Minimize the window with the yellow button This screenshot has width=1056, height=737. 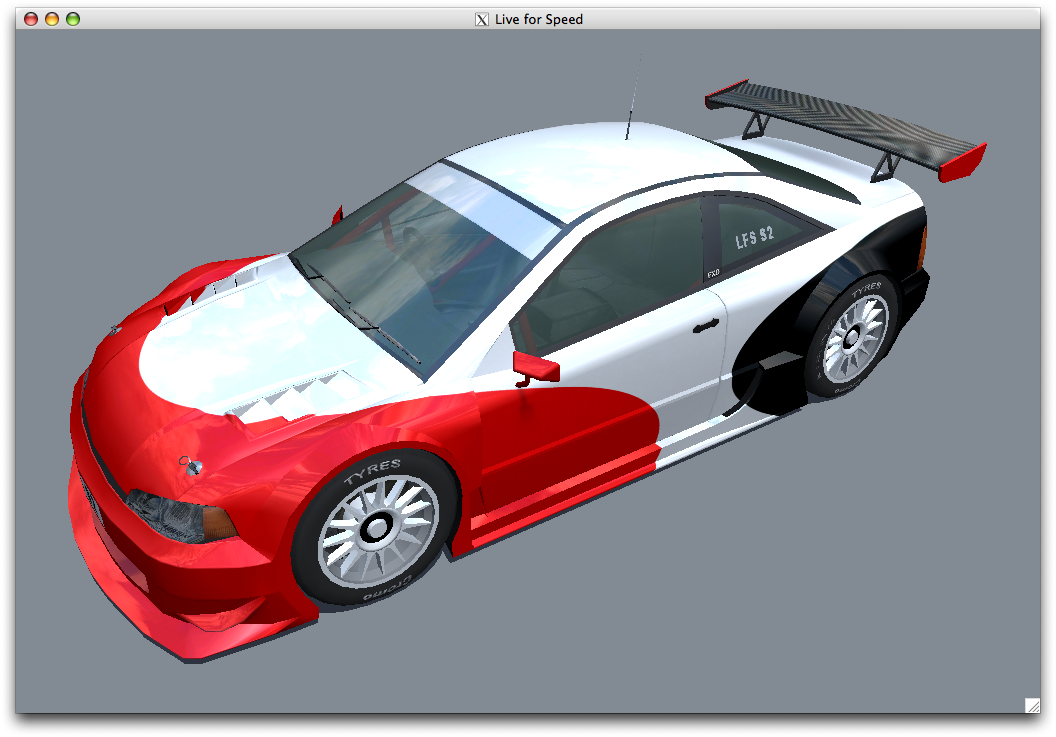click(x=52, y=19)
